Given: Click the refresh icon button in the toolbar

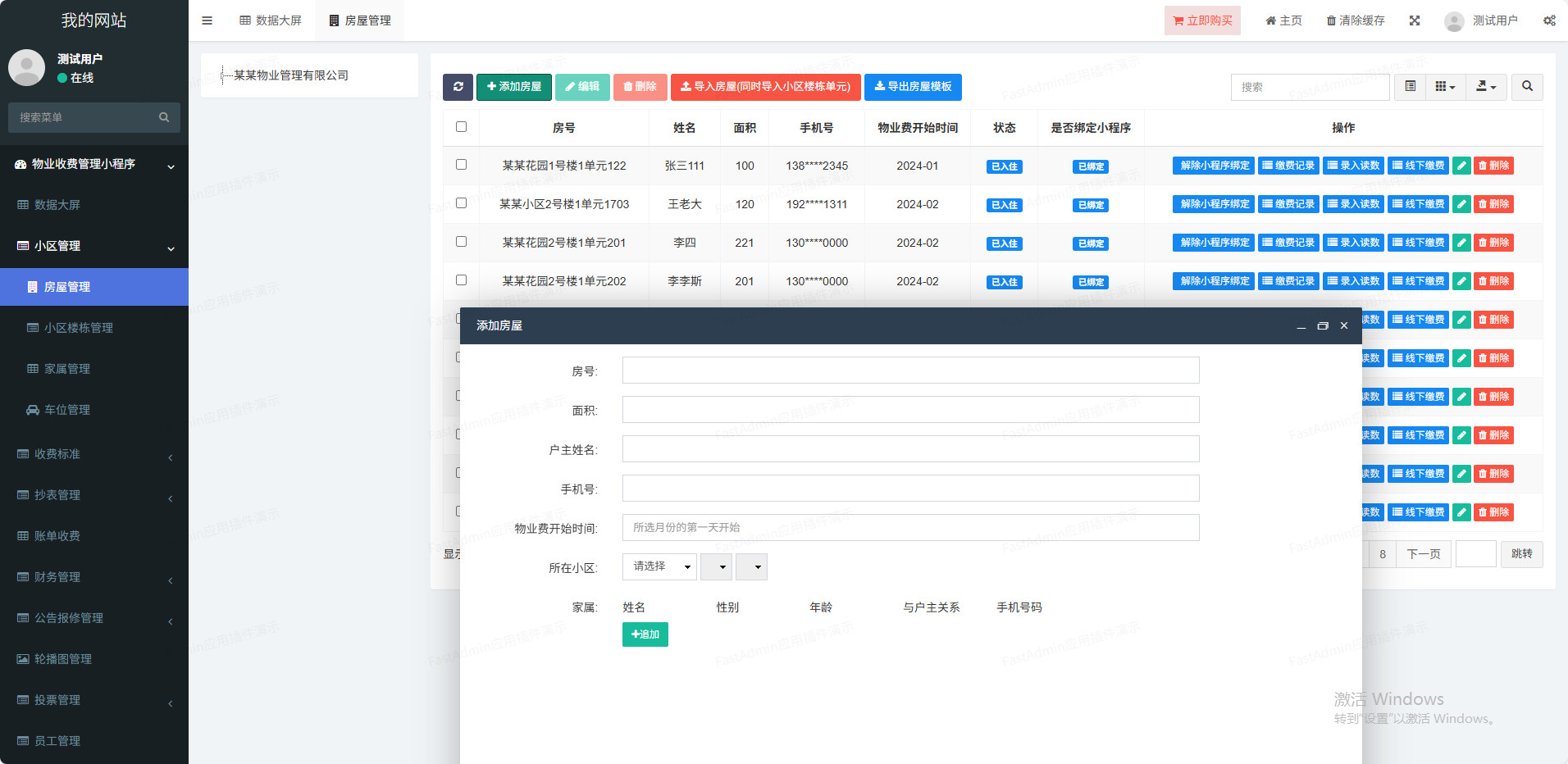Looking at the screenshot, I should 458,87.
